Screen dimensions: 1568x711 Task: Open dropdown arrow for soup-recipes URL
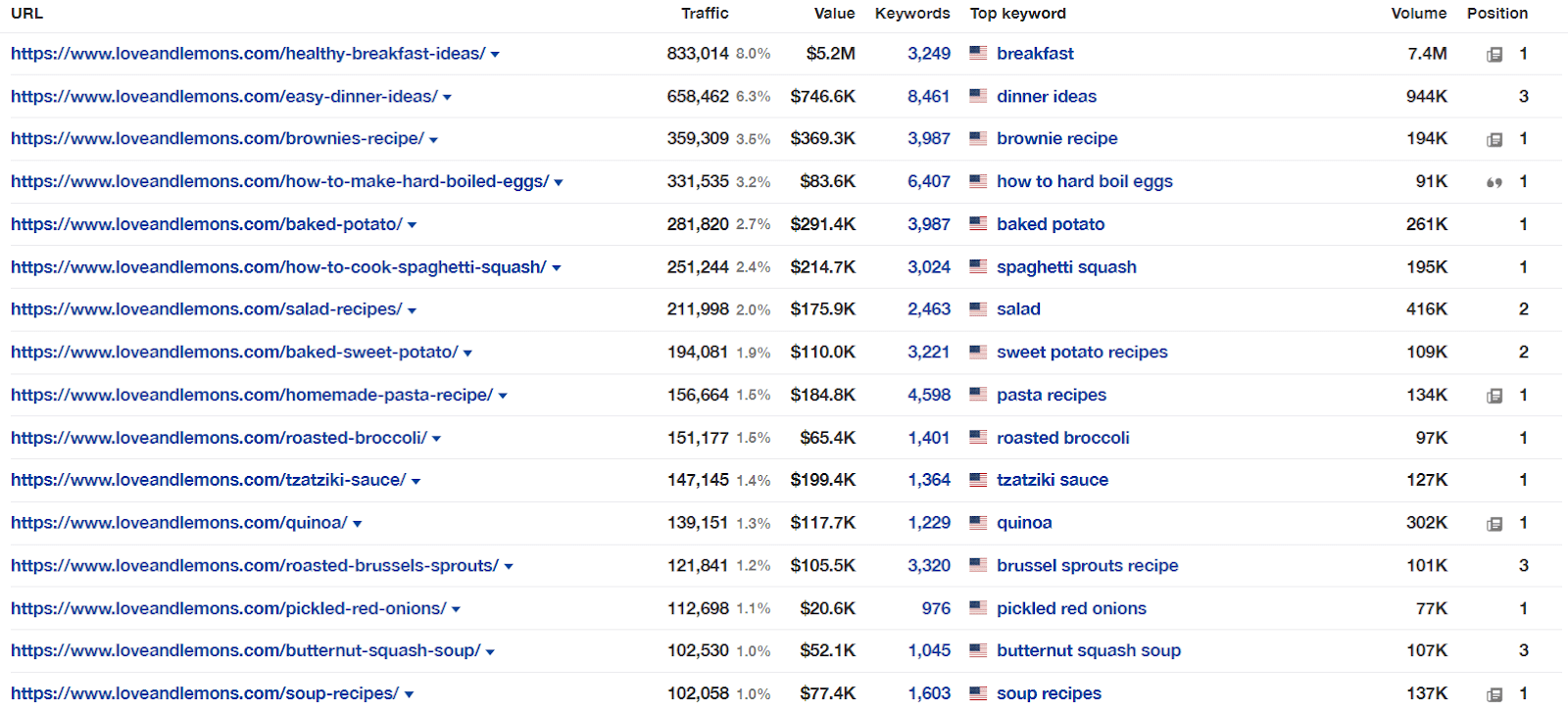pyautogui.click(x=409, y=694)
